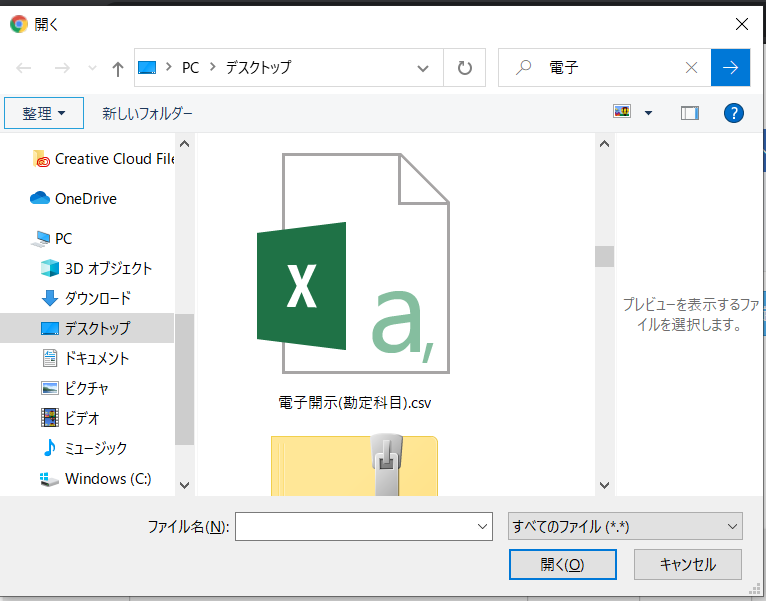Select the zipped folder thumbnail

(355, 465)
